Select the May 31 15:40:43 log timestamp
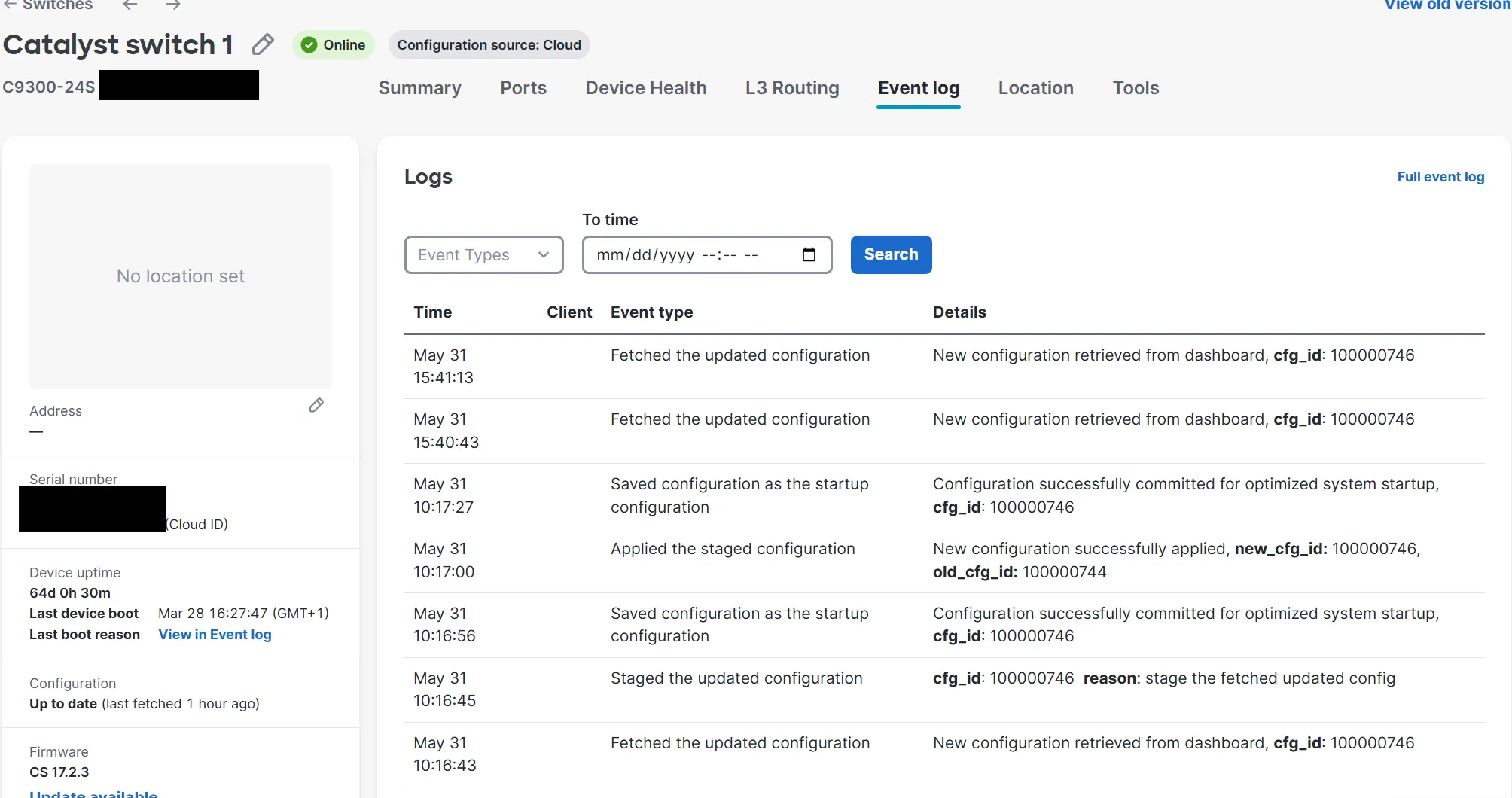Viewport: 1512px width, 798px height. pos(446,431)
